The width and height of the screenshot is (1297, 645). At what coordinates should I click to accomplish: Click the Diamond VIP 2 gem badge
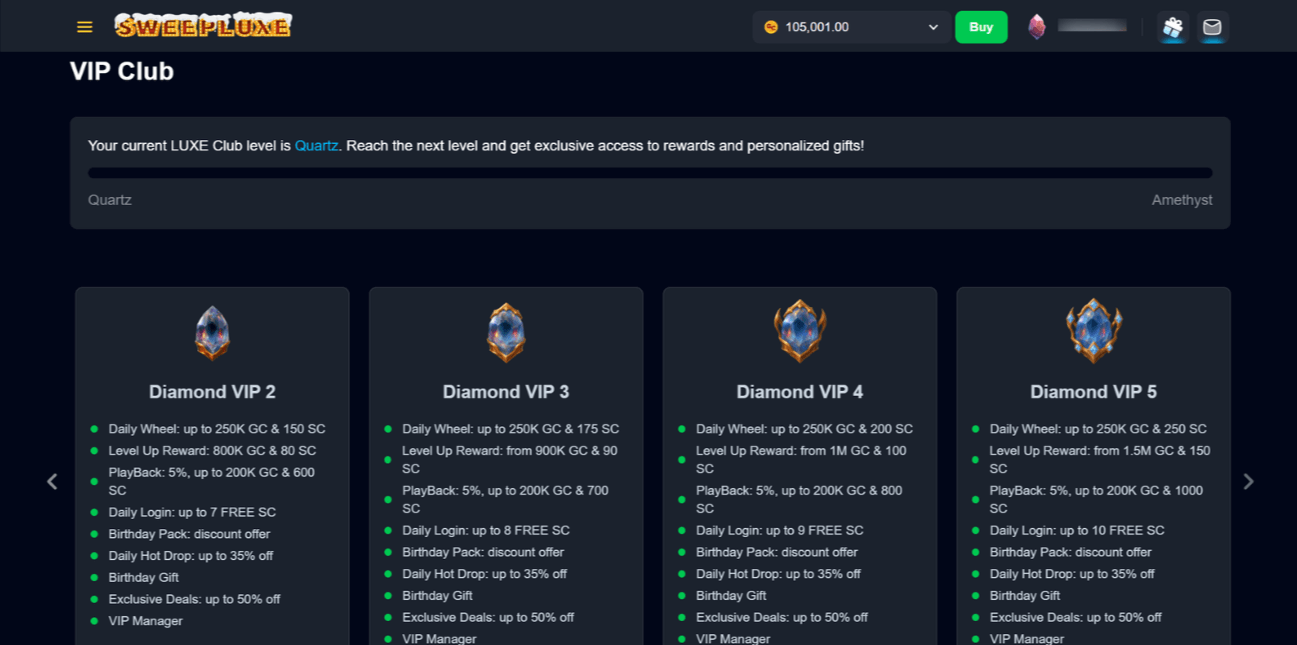(x=212, y=332)
